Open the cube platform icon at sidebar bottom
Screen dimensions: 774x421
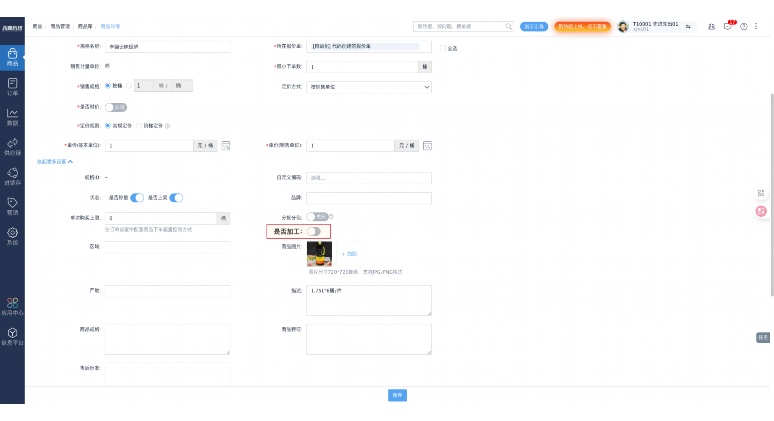(12, 336)
